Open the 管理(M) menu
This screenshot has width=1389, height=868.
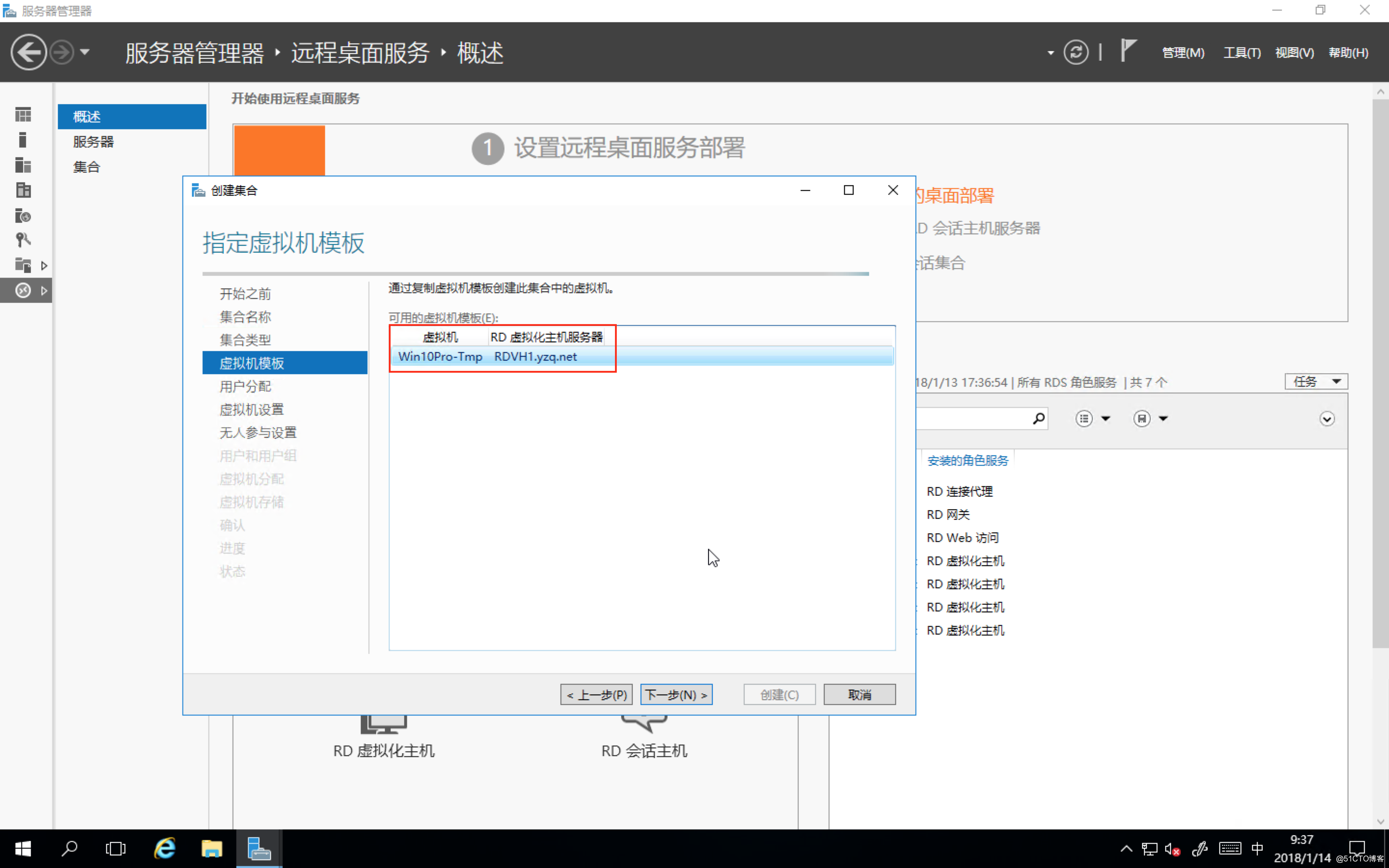(x=1183, y=53)
